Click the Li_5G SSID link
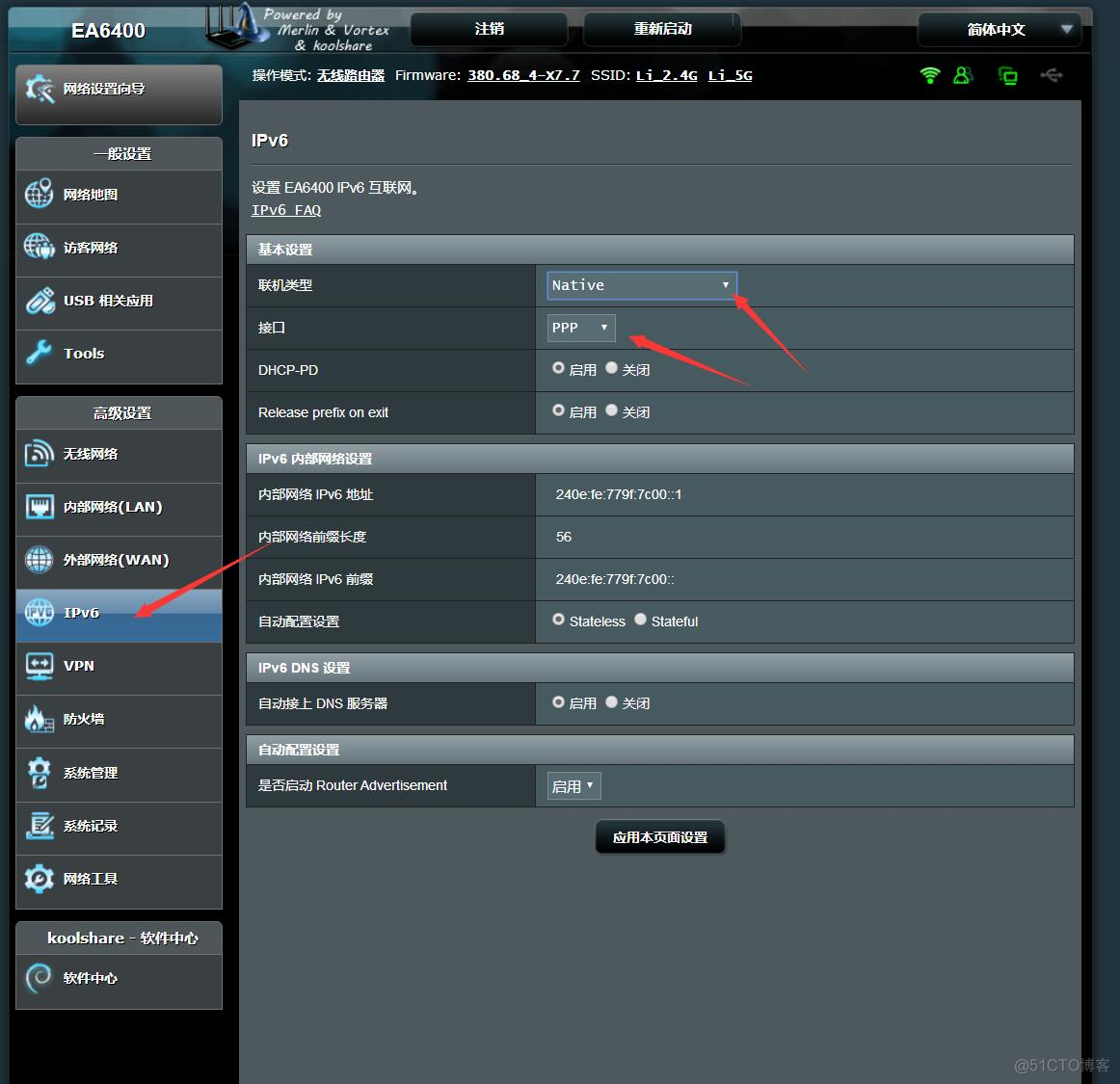The width and height of the screenshot is (1120, 1084). coord(730,74)
